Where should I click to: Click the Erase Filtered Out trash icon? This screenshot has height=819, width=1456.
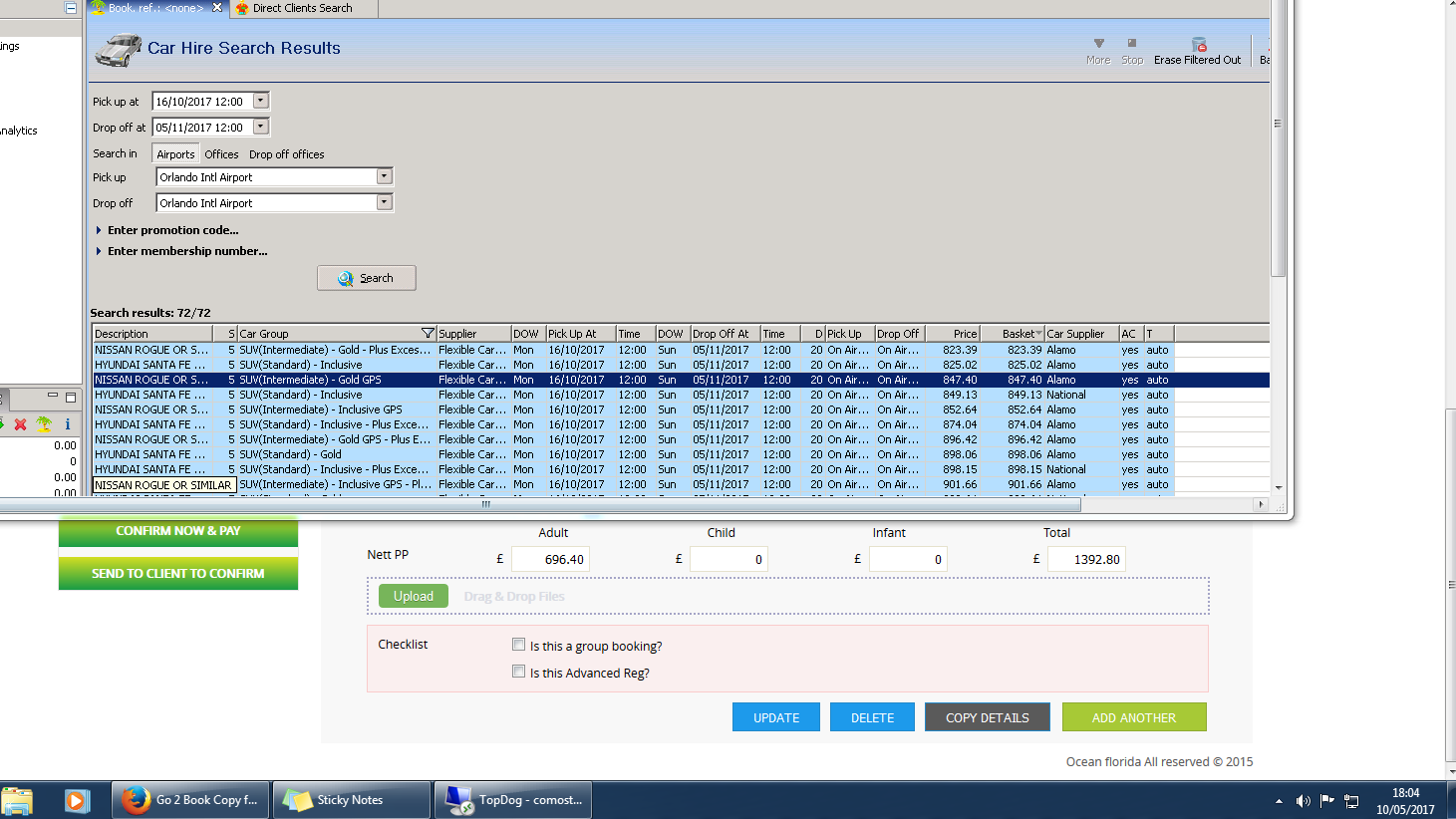pyautogui.click(x=1198, y=44)
